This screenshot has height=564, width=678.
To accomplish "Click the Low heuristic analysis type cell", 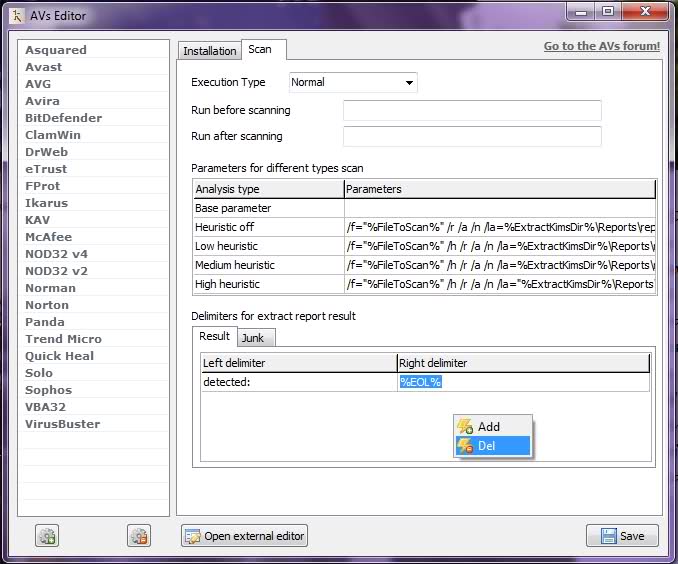I will click(x=269, y=246).
